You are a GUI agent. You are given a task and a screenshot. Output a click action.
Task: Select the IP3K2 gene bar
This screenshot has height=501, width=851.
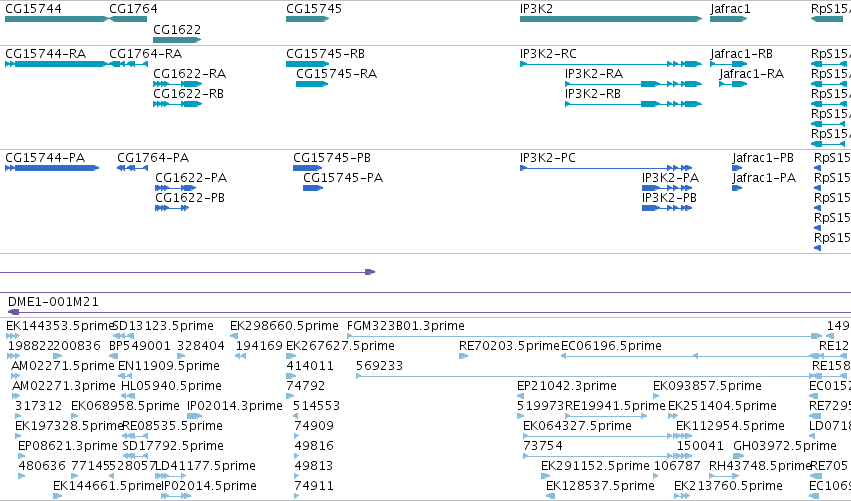point(611,19)
